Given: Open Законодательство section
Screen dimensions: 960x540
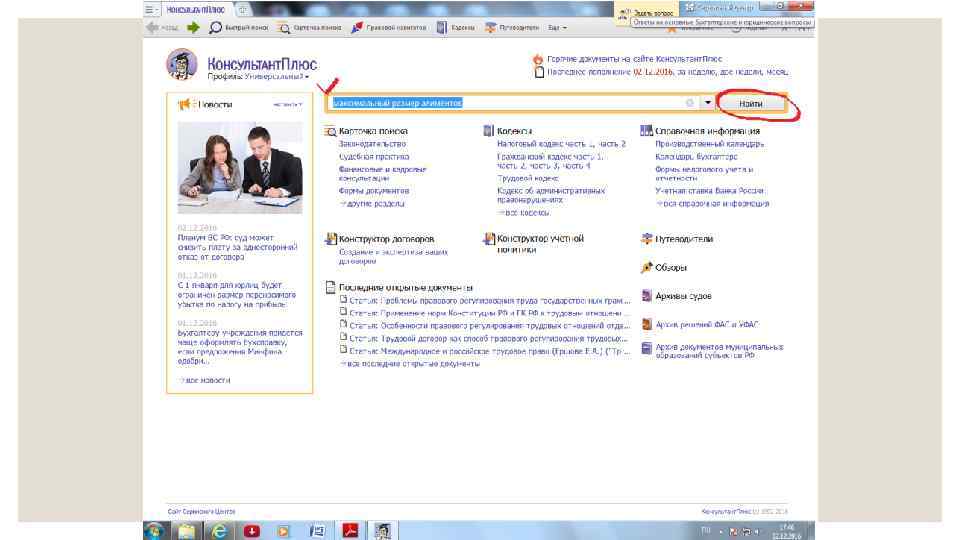Looking at the screenshot, I should pyautogui.click(x=372, y=144).
